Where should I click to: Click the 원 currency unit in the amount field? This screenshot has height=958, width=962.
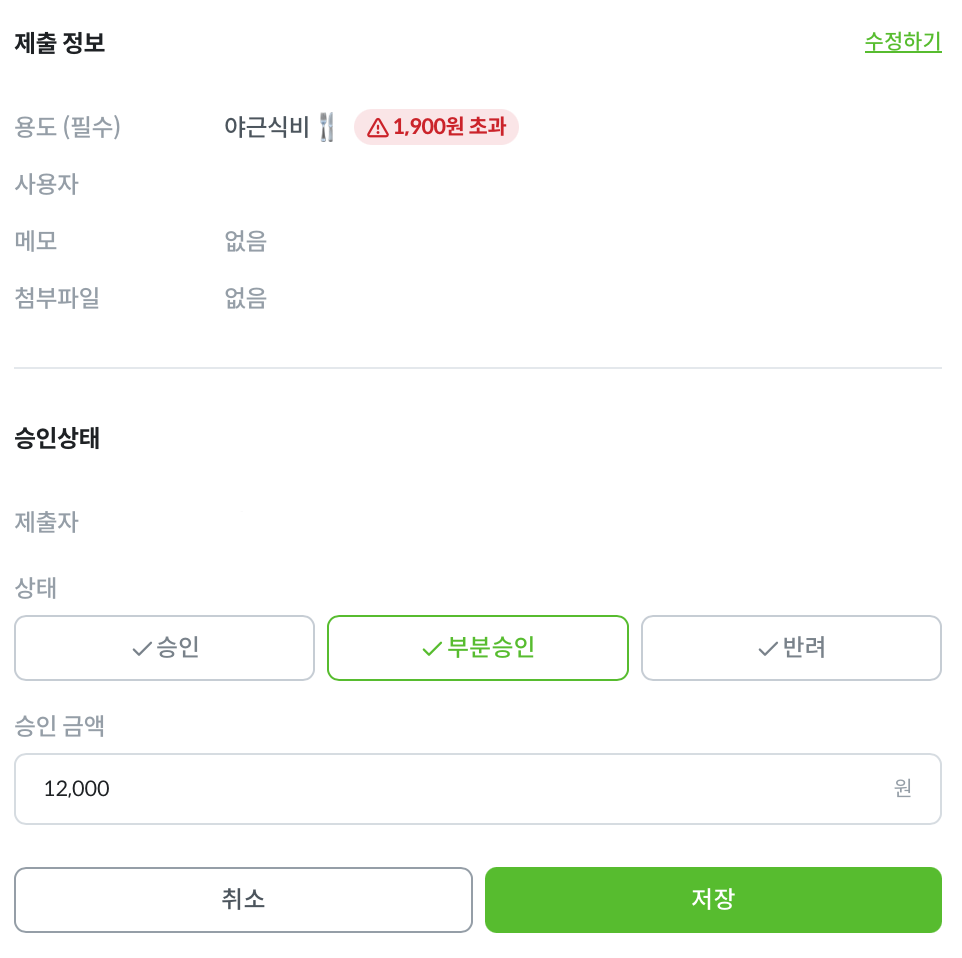(x=902, y=789)
